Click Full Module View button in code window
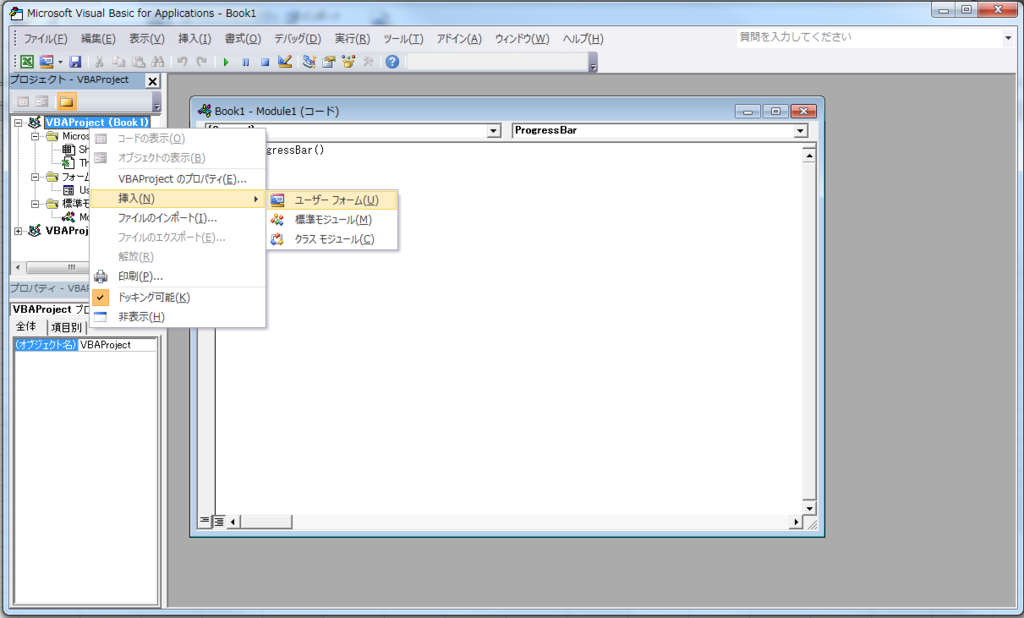 pos(219,521)
